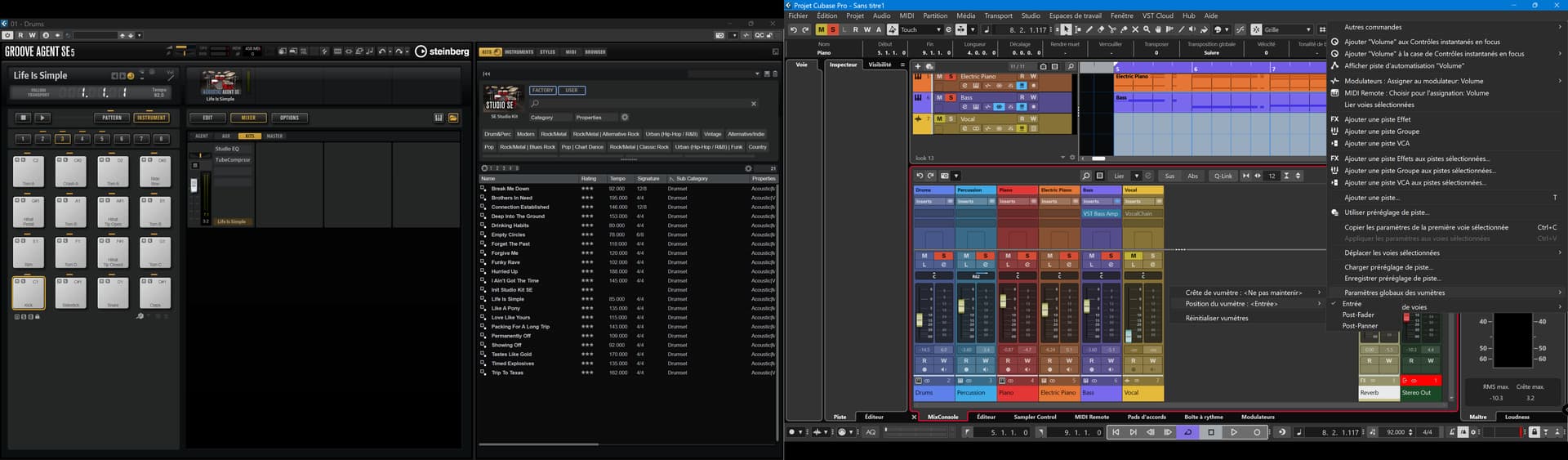The width and height of the screenshot is (1568, 460).
Task: Click Groove Agent stop button
Action: point(24,118)
